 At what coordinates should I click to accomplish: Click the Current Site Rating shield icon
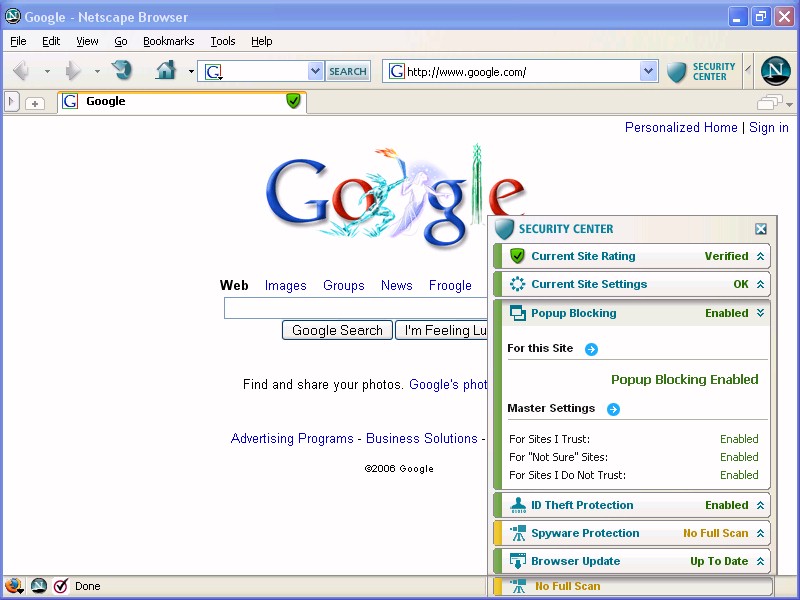(x=517, y=256)
